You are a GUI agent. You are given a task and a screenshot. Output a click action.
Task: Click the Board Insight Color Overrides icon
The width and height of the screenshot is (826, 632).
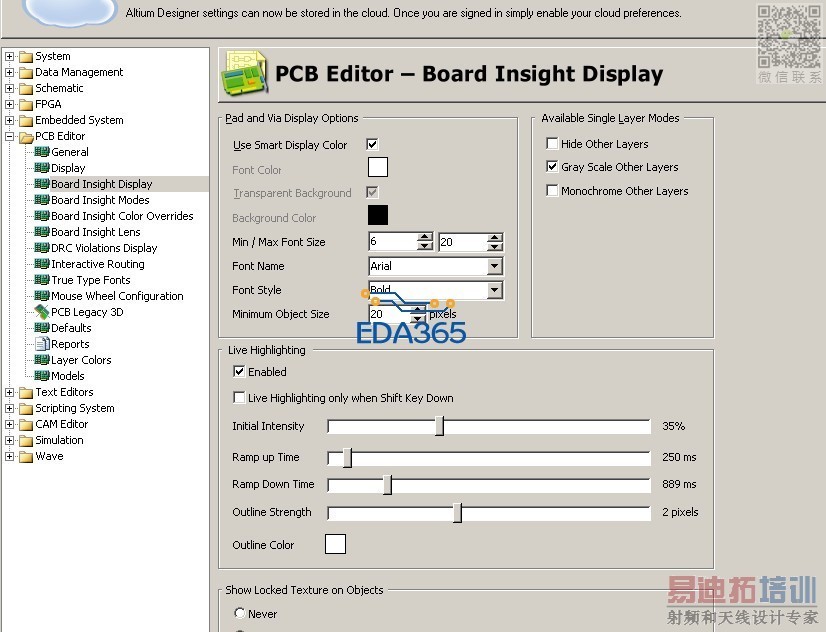click(x=42, y=216)
